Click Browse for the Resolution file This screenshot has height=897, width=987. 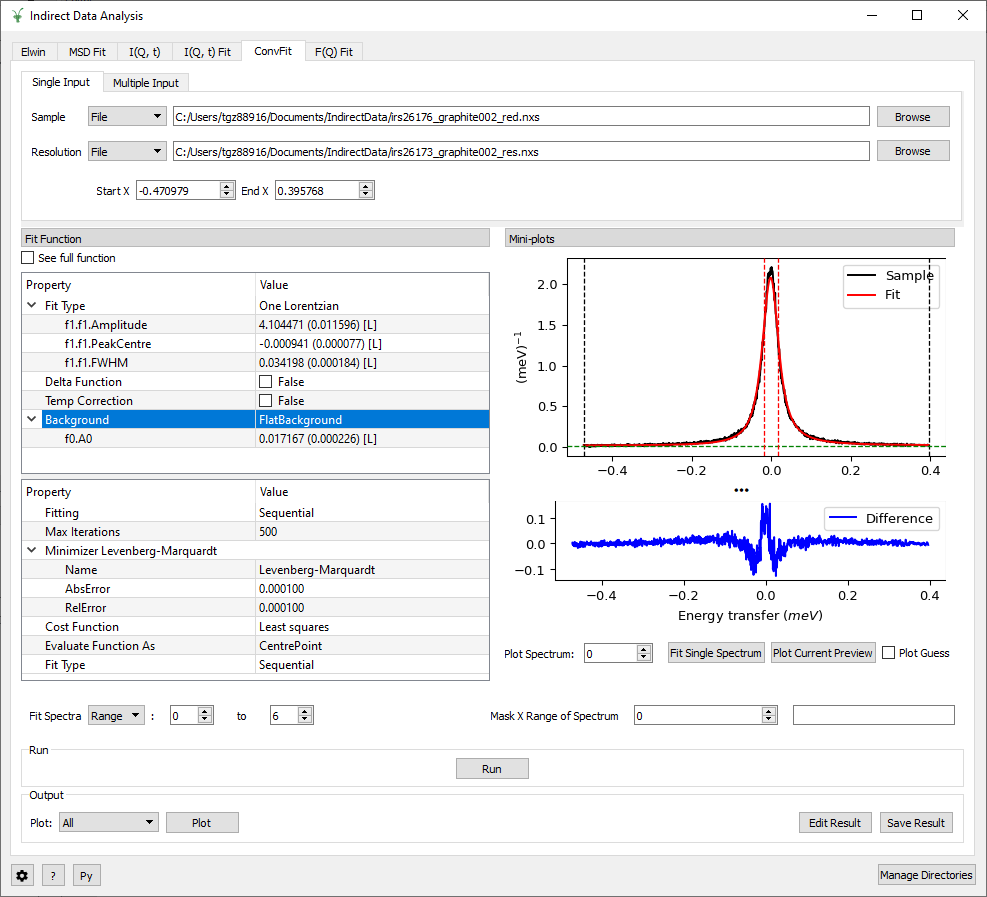[912, 151]
